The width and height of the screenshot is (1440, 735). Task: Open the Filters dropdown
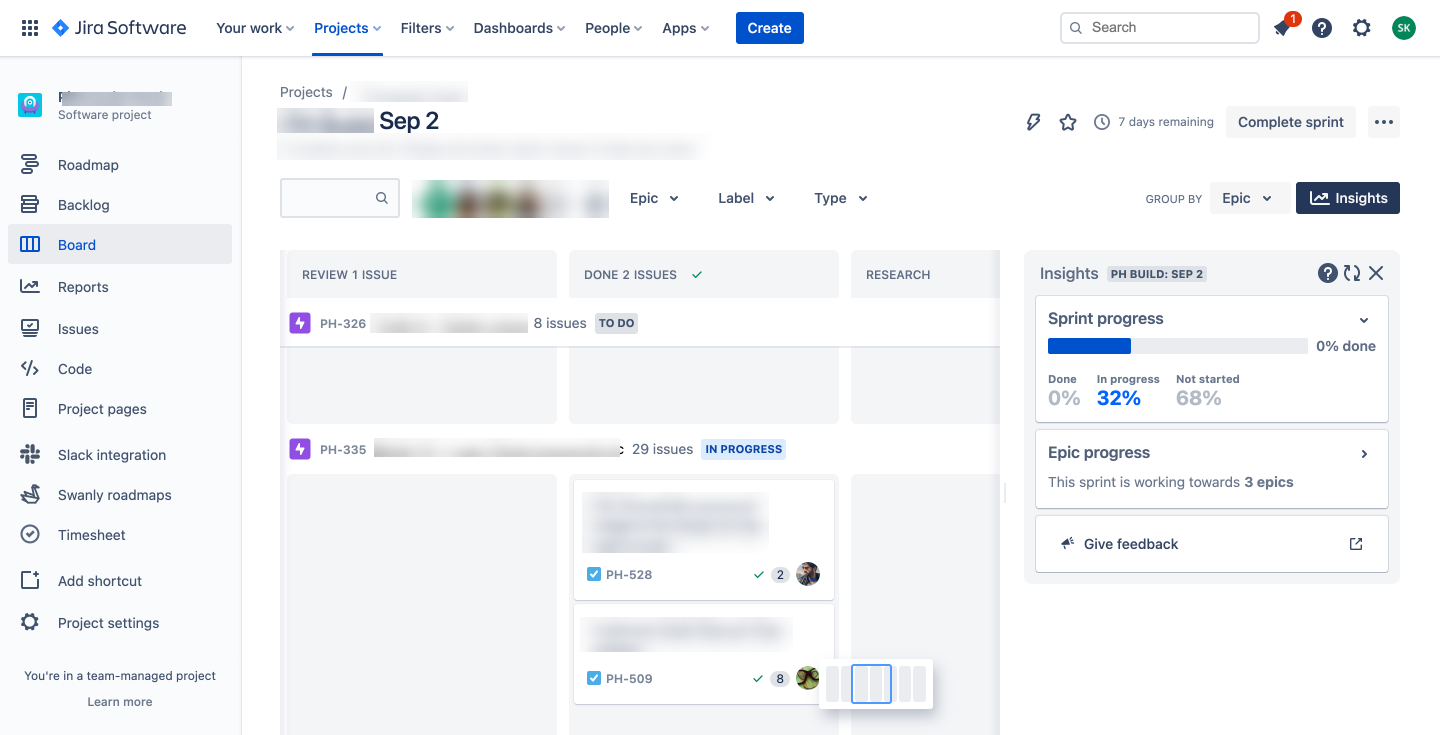(x=427, y=28)
